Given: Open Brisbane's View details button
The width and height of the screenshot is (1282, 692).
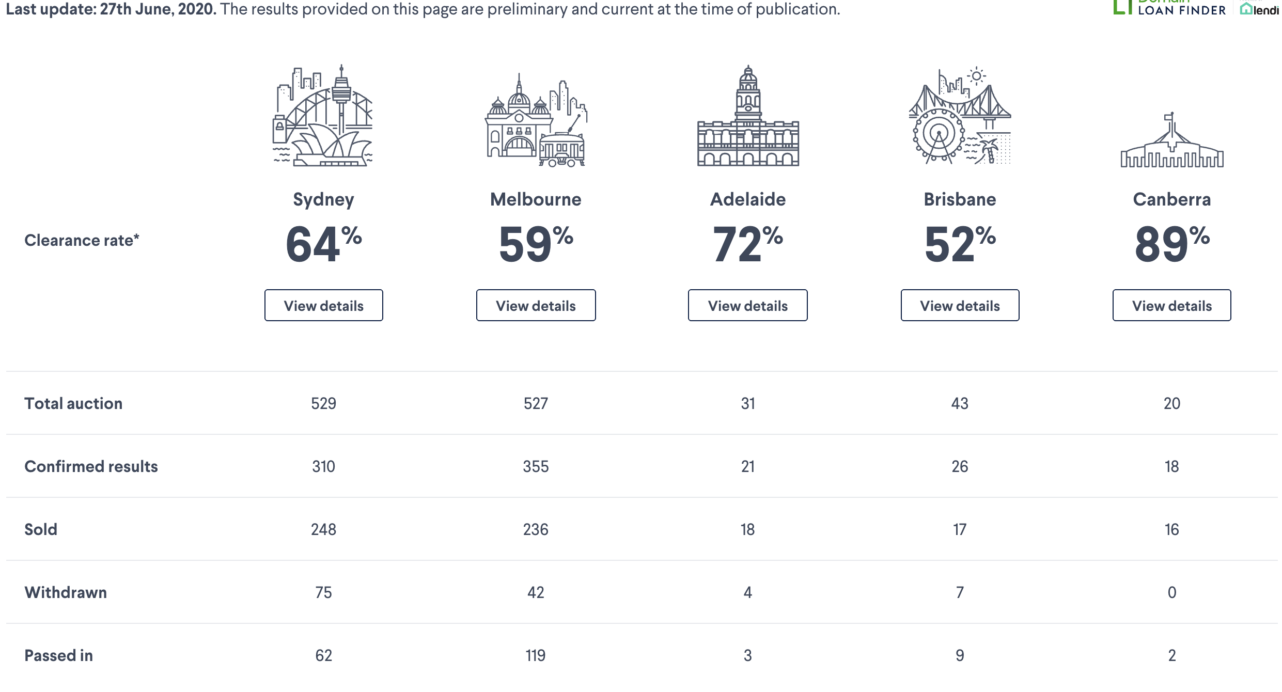Looking at the screenshot, I should (960, 306).
